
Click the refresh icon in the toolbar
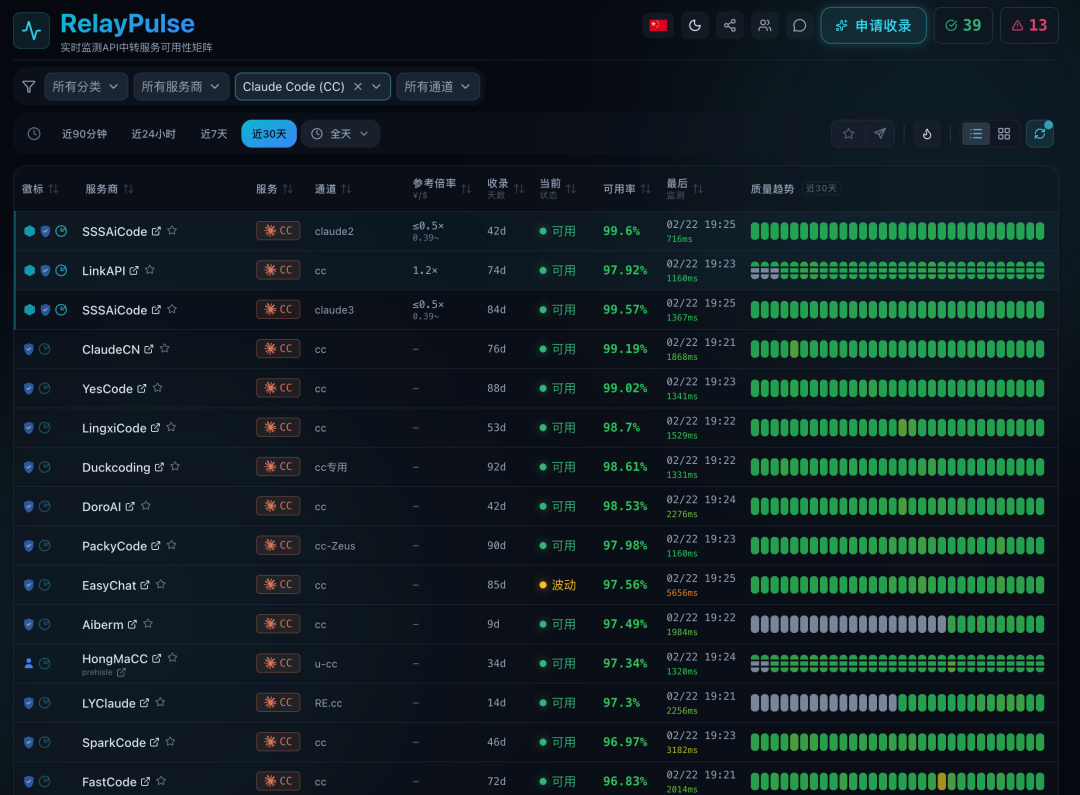[x=1040, y=134]
